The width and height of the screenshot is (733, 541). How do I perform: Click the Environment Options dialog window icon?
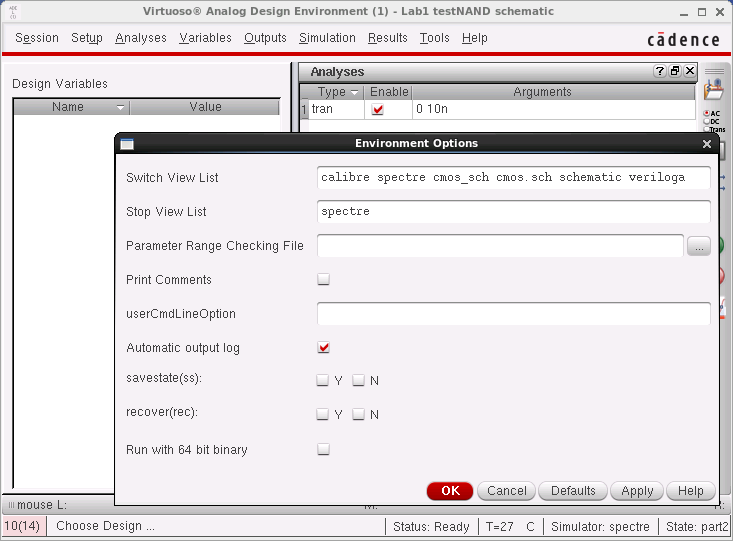(127, 144)
